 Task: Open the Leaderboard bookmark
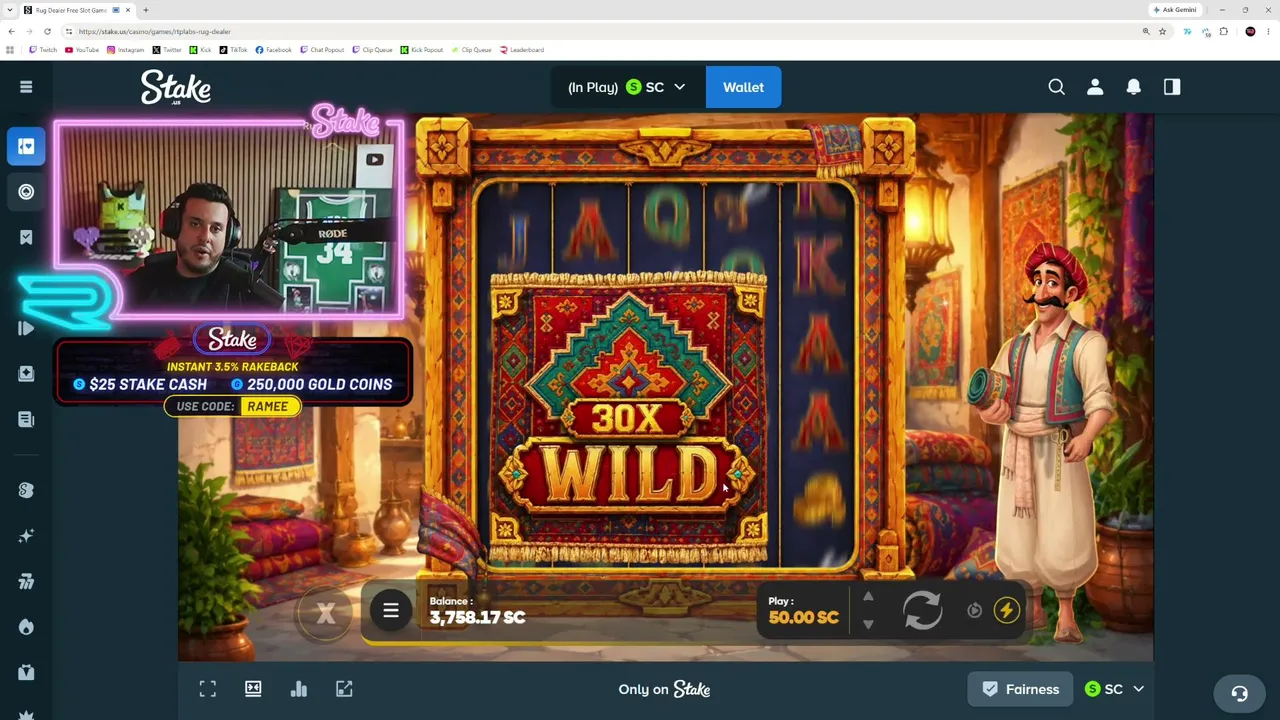[522, 49]
